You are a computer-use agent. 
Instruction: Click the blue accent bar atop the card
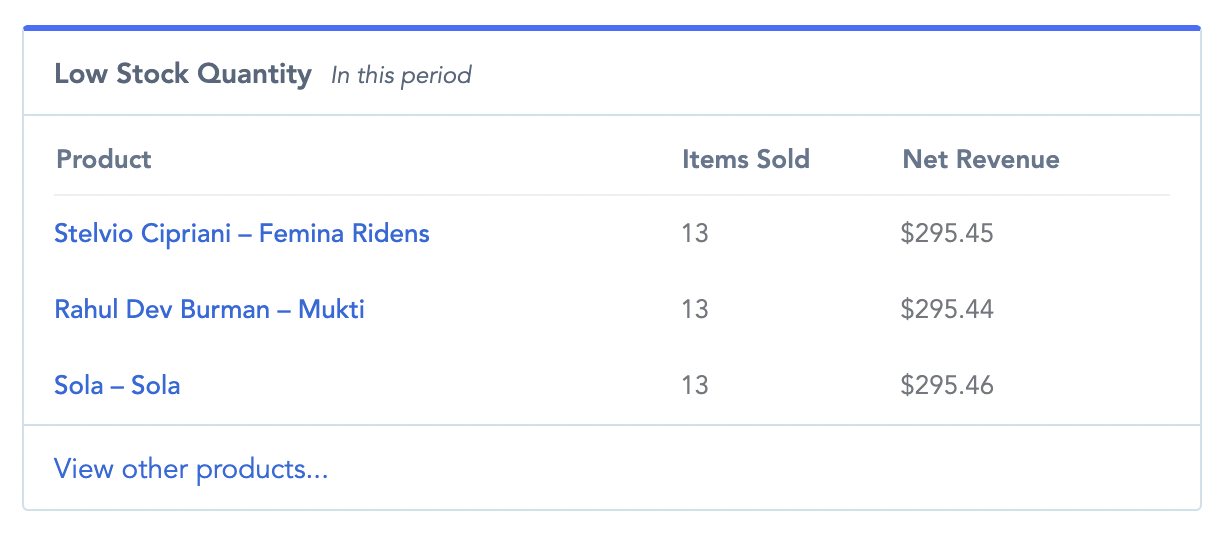click(612, 28)
